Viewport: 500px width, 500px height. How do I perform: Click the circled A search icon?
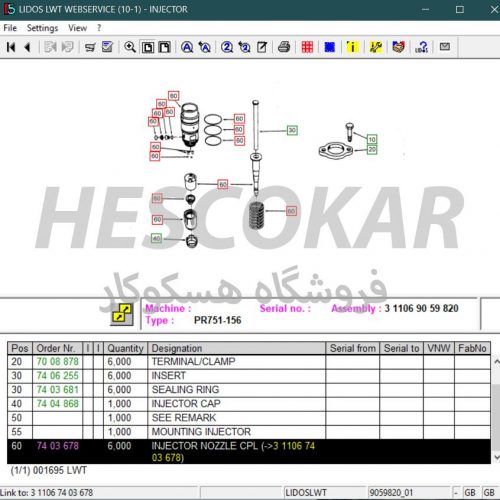click(187, 47)
